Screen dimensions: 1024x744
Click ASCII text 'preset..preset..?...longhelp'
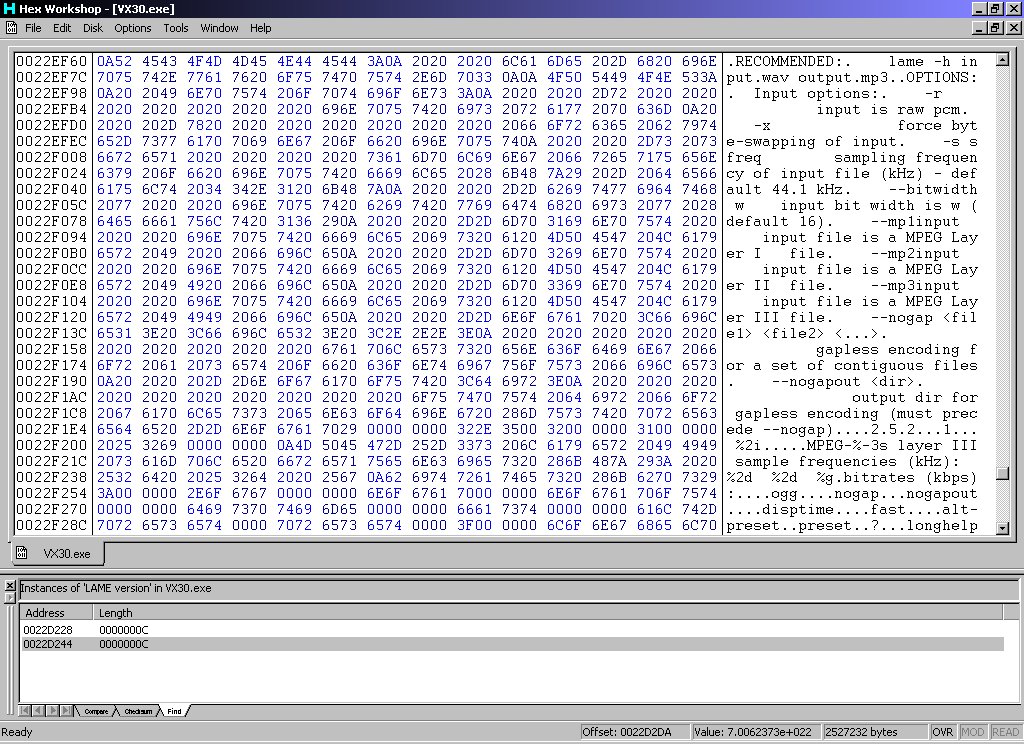[852, 526]
